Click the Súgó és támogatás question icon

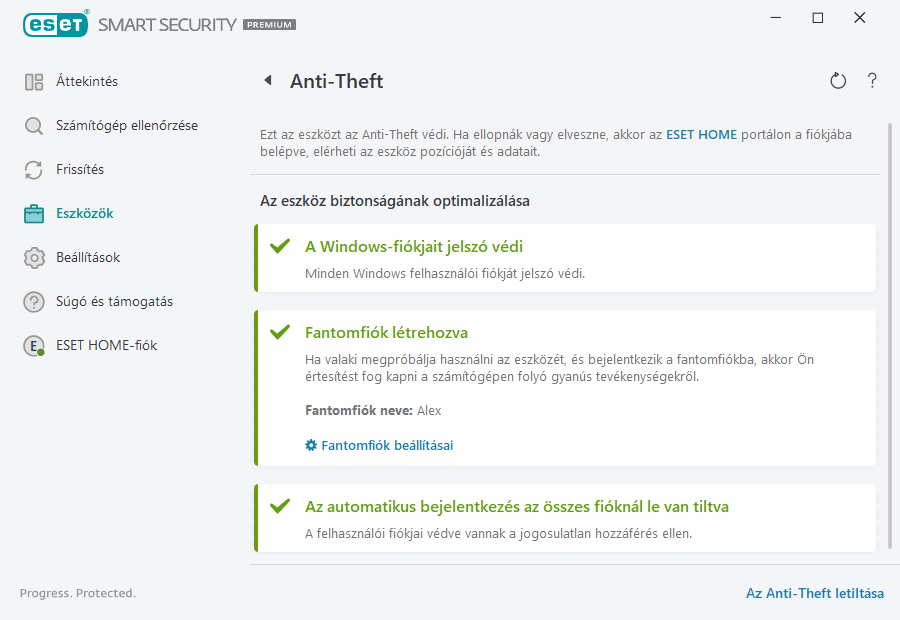click(33, 301)
